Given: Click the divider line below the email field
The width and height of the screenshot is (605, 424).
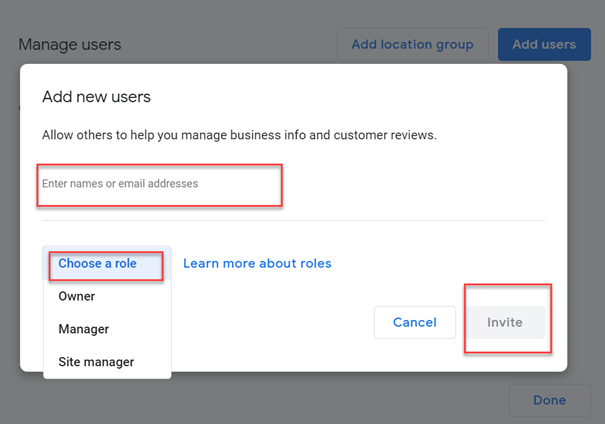Looking at the screenshot, I should click(300, 220).
